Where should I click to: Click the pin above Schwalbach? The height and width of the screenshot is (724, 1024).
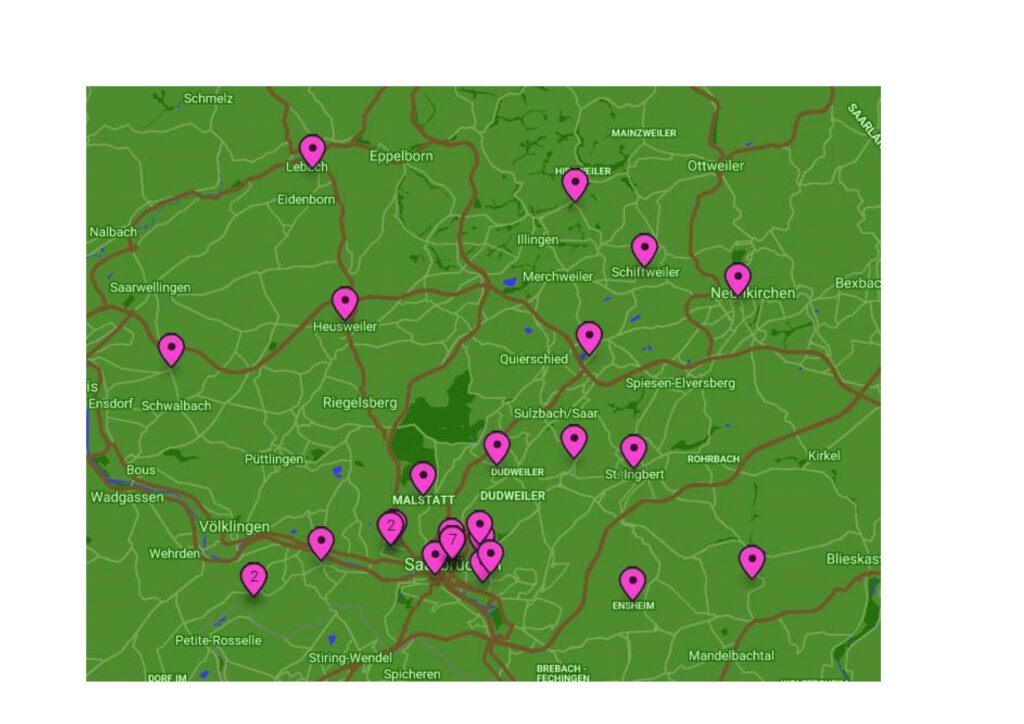pyautogui.click(x=171, y=350)
